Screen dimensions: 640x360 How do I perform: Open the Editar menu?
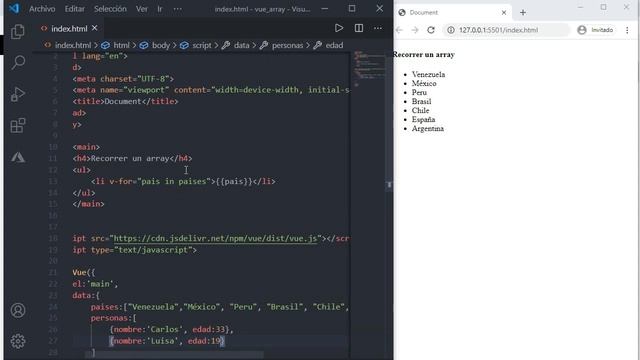pos(74,9)
